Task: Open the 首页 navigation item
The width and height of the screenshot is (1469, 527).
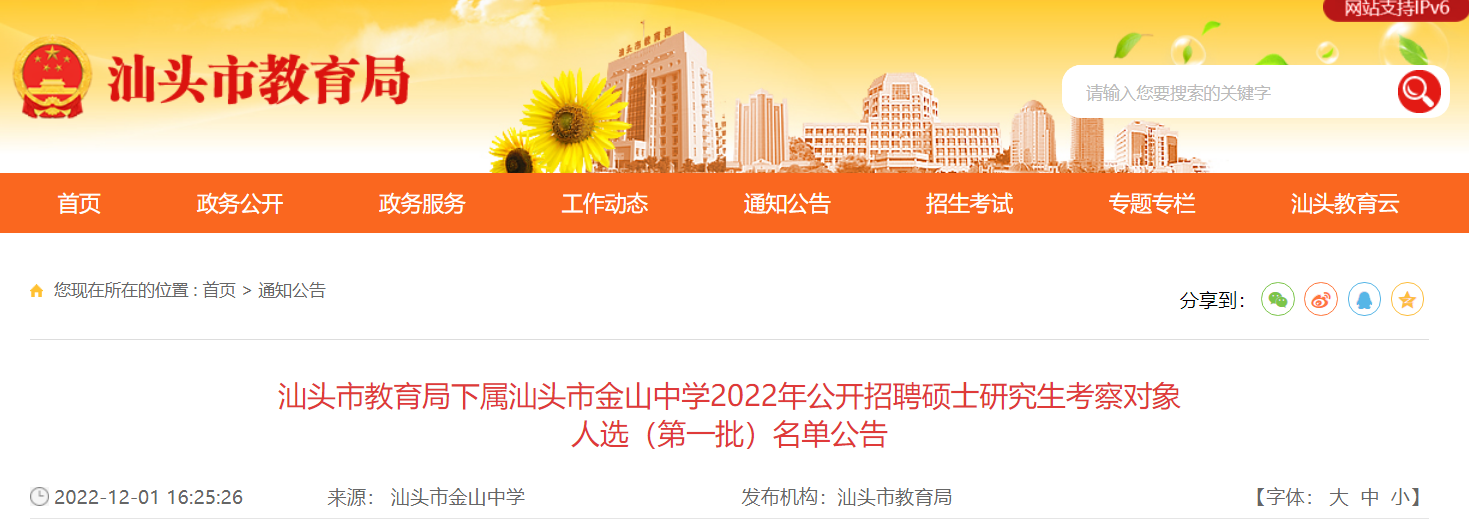Action: pos(79,204)
